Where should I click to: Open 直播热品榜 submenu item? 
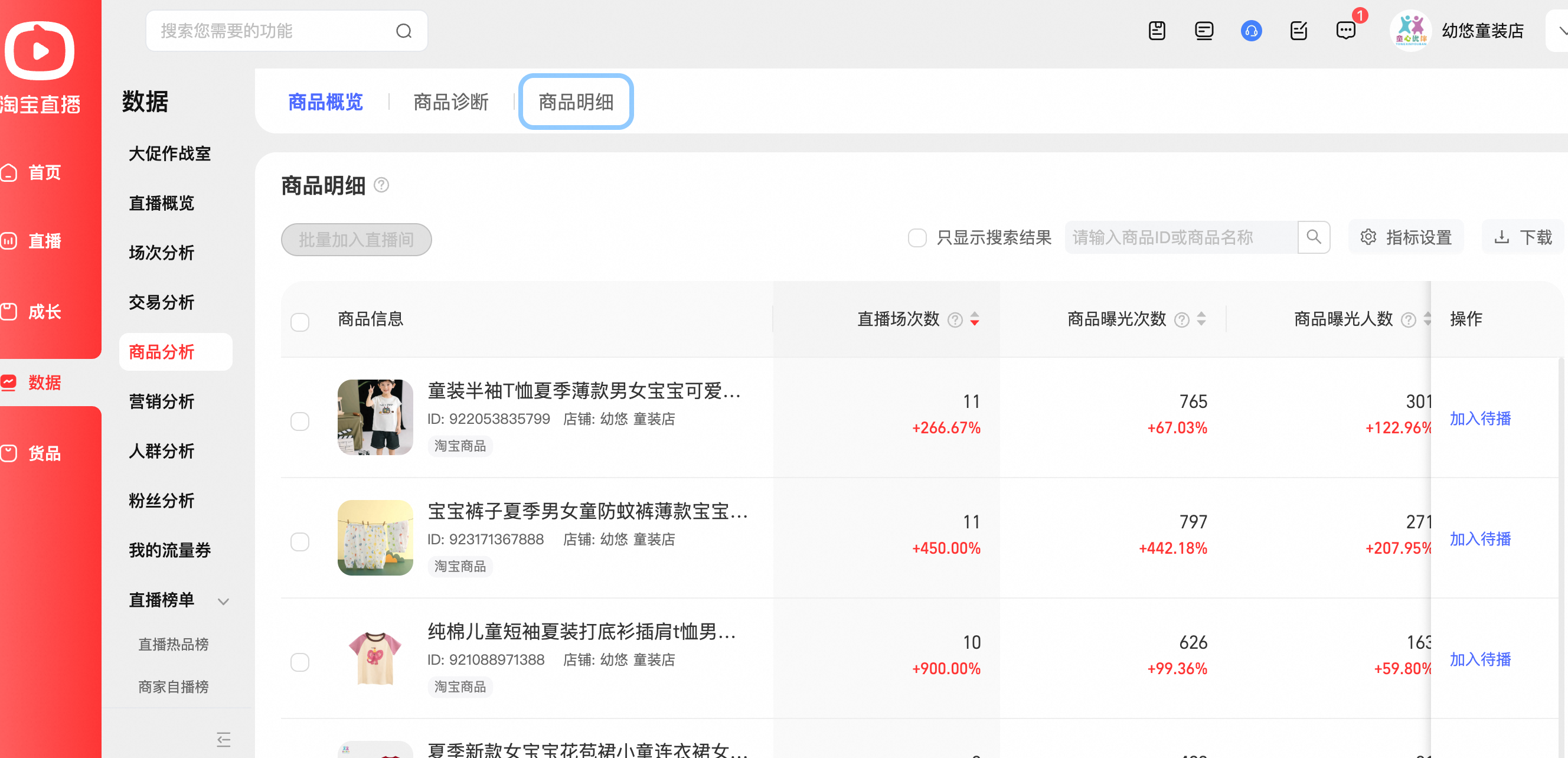click(174, 644)
